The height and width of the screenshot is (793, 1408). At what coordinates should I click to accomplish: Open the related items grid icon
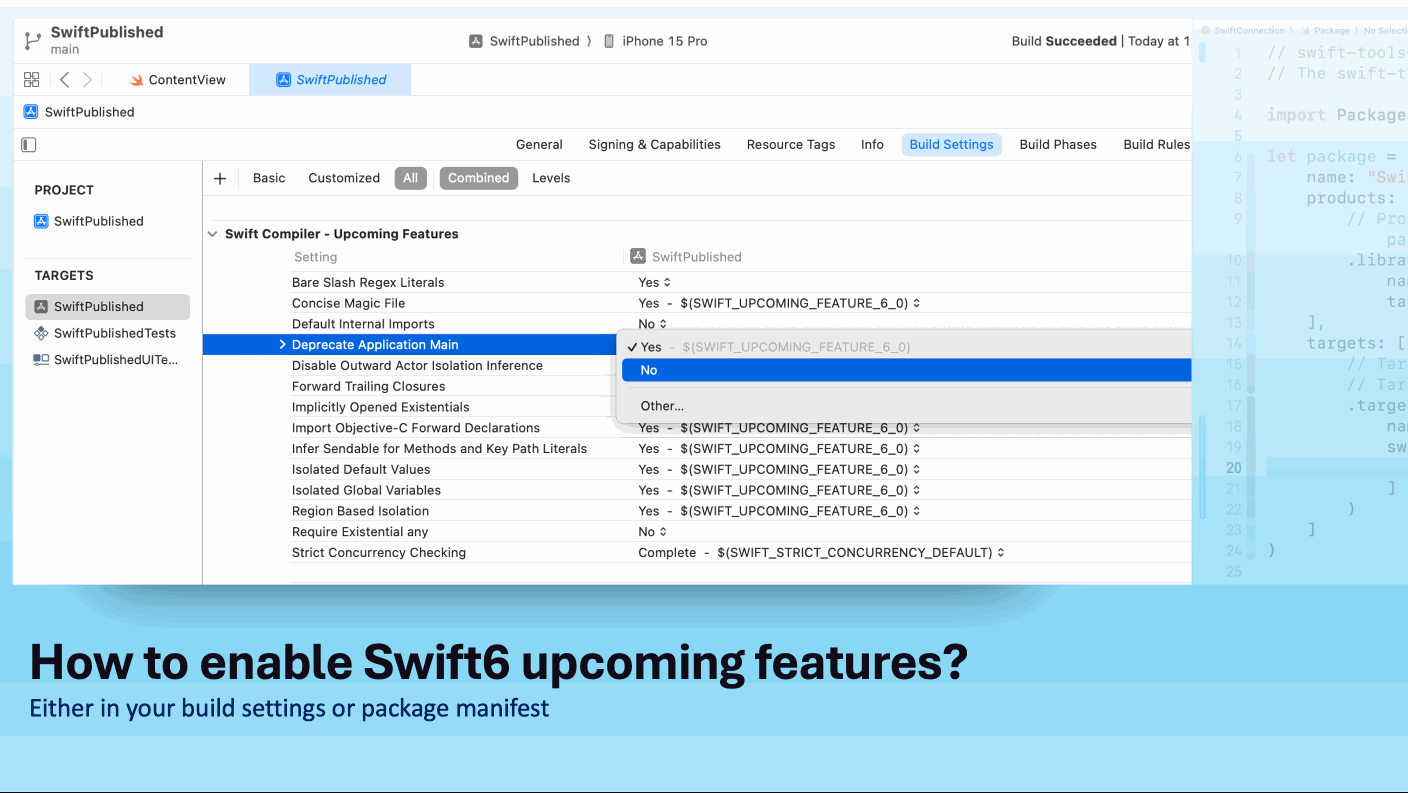31,79
